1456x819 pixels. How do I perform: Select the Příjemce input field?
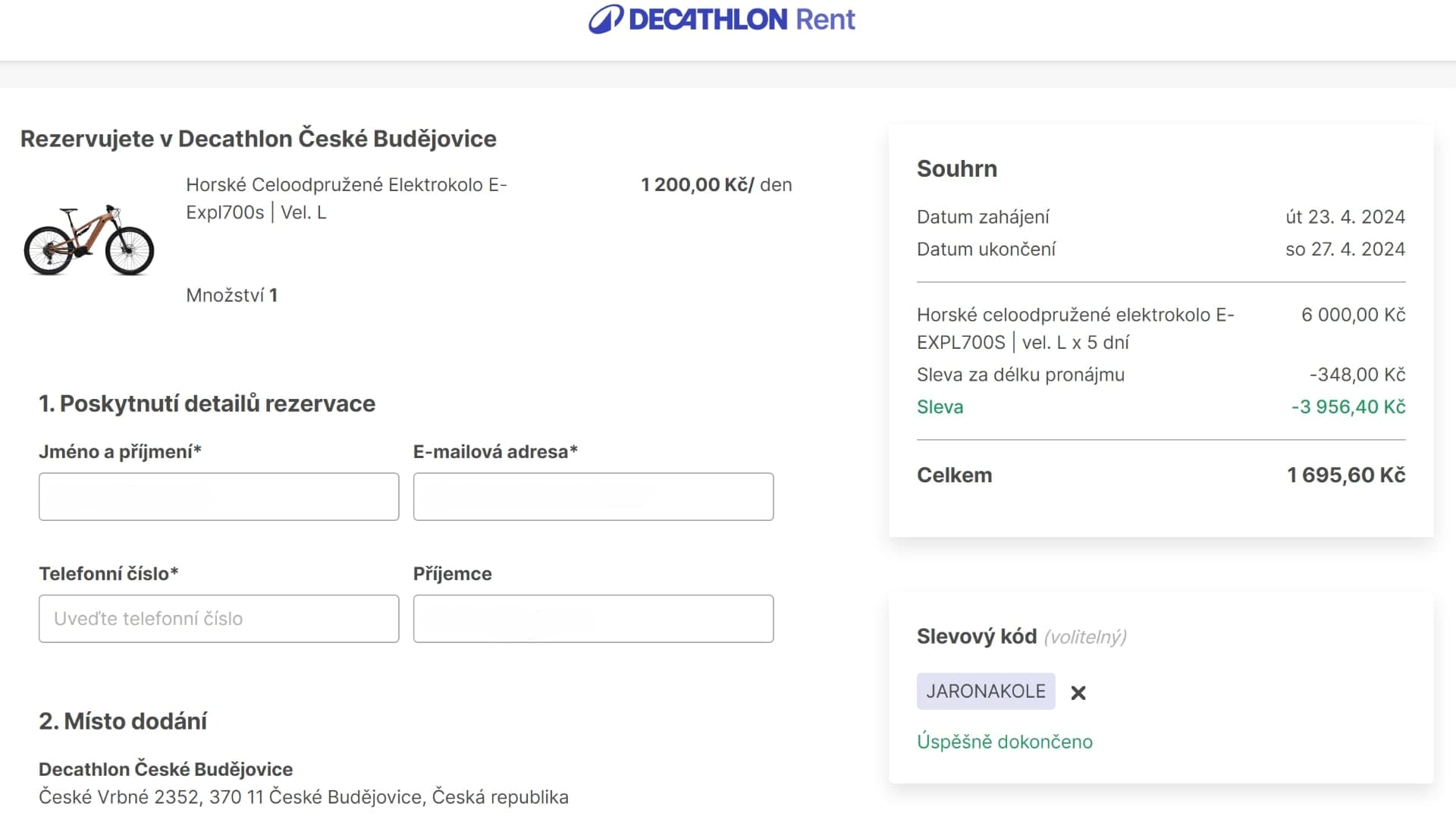593,619
